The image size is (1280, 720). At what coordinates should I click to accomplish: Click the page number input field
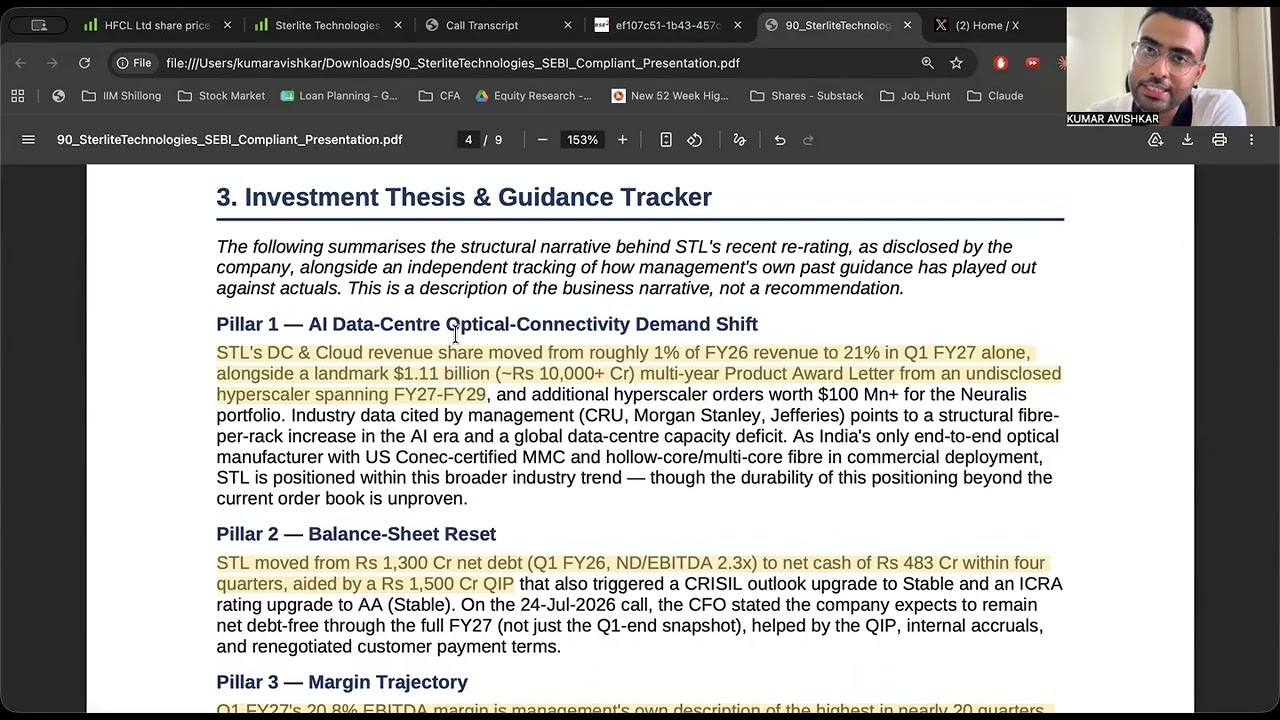tap(468, 140)
